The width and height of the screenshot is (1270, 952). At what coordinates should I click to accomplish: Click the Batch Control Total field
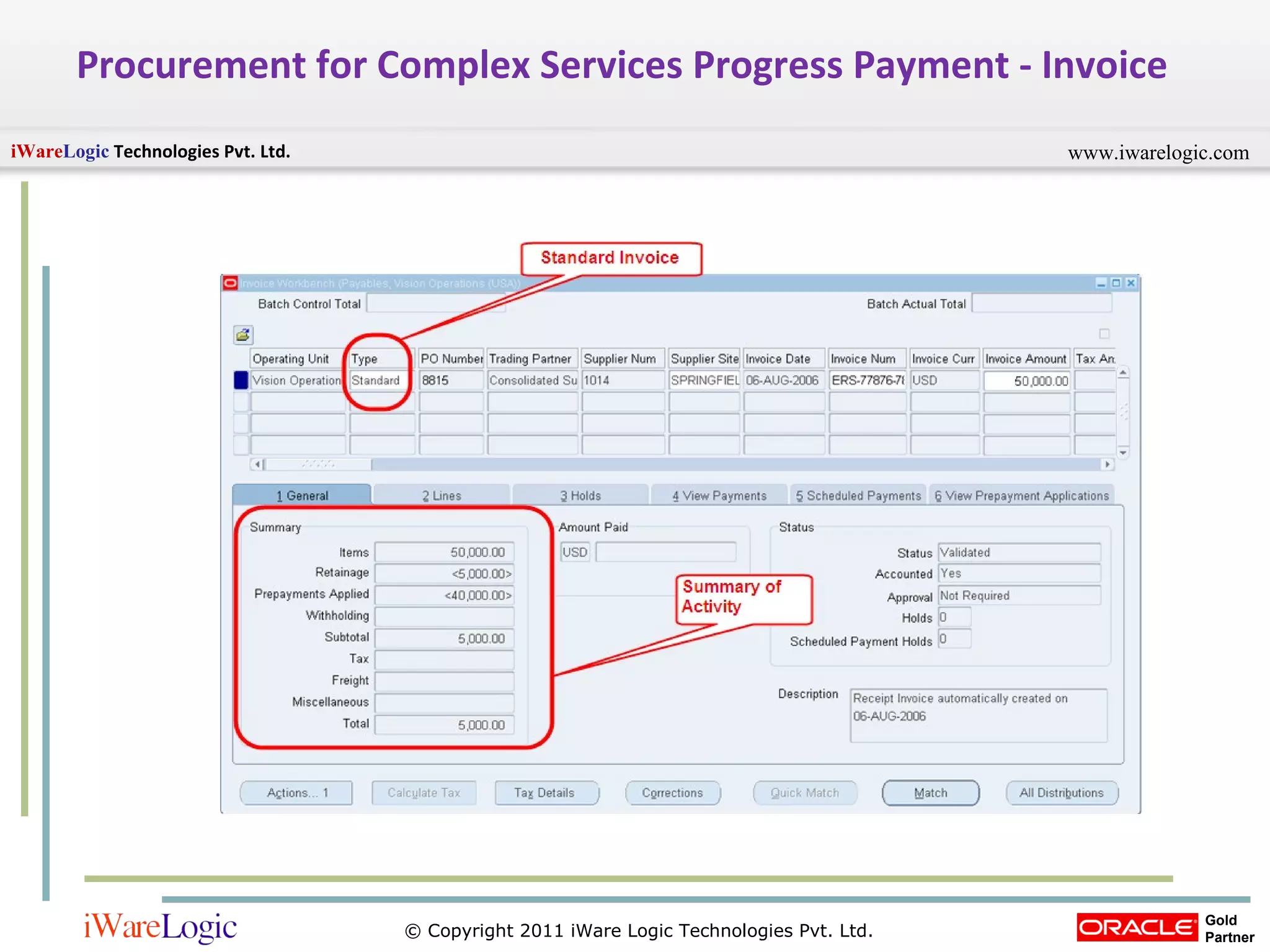(x=436, y=304)
